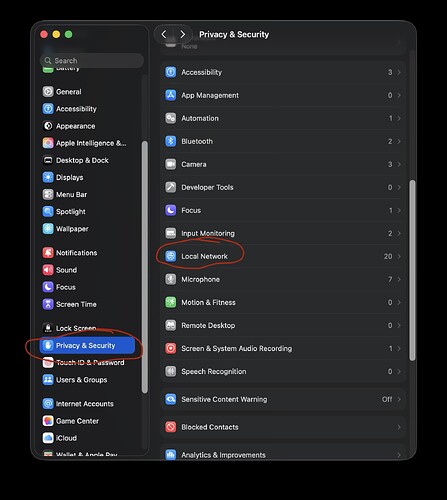
Task: Click the General gear icon in the sidebar
Action: click(x=48, y=91)
